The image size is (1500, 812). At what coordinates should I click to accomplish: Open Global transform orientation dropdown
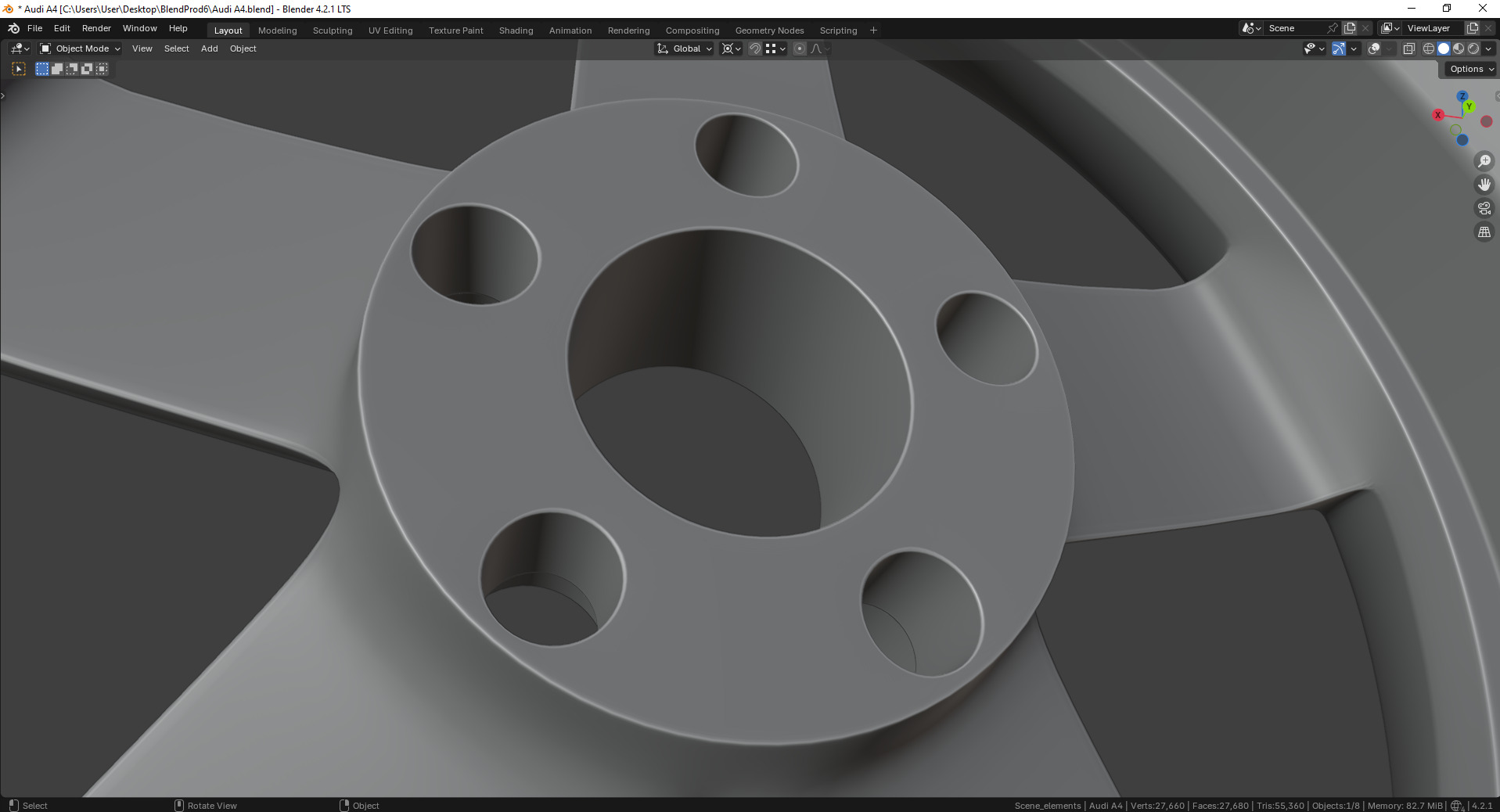pos(684,49)
